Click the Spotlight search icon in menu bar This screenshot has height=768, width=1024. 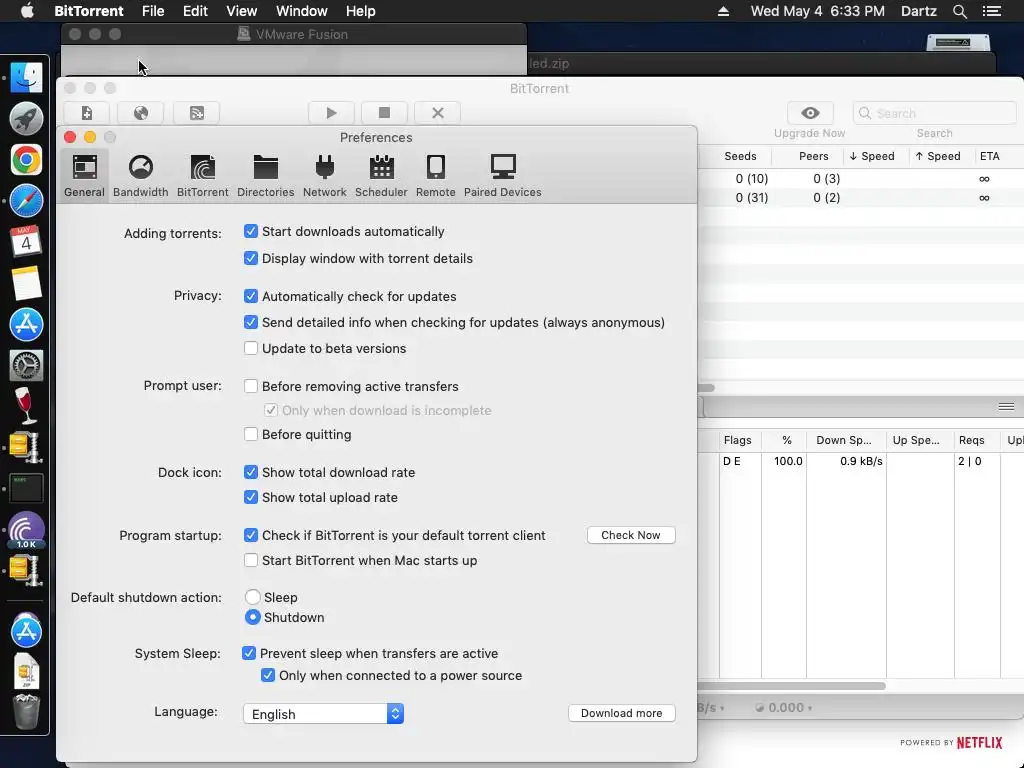click(959, 11)
